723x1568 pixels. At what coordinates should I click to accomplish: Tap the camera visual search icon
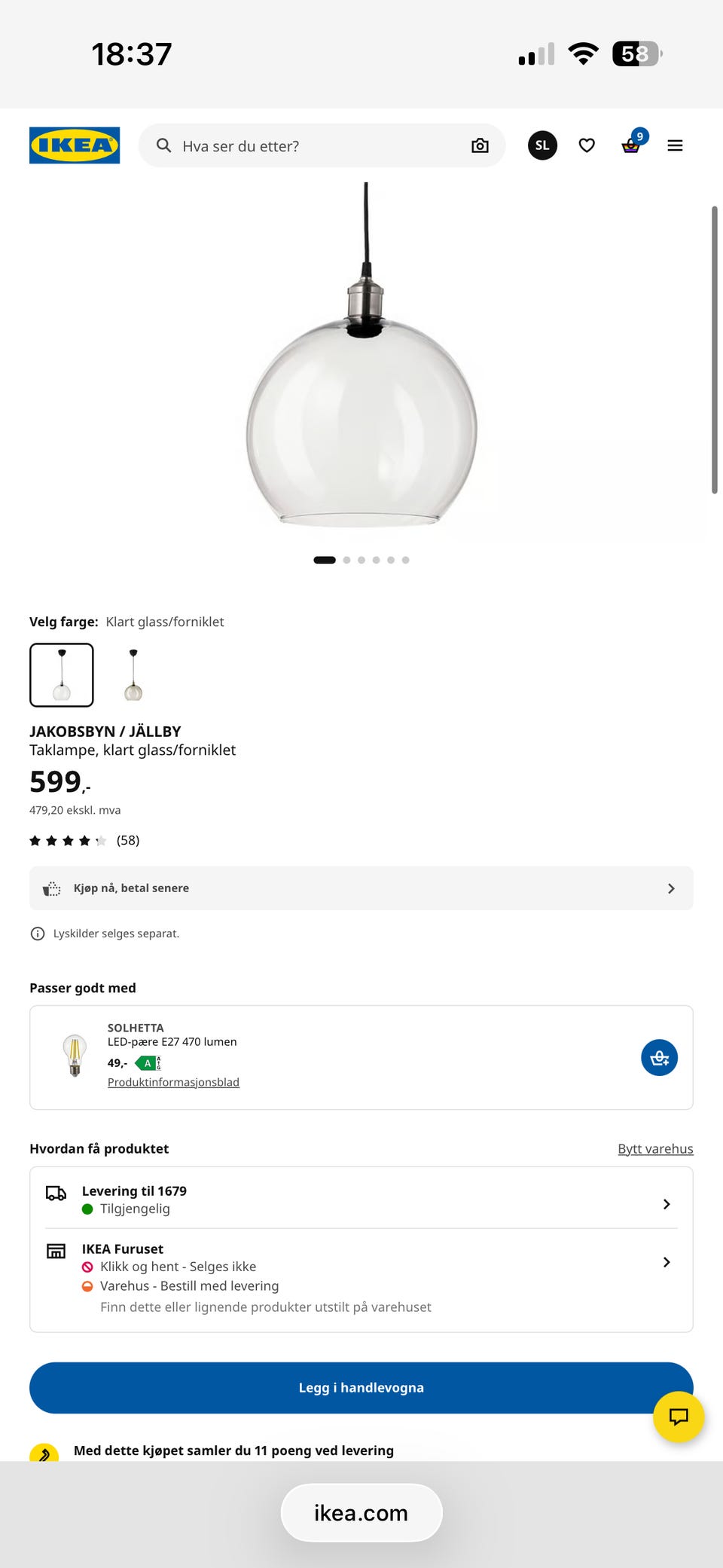(480, 145)
